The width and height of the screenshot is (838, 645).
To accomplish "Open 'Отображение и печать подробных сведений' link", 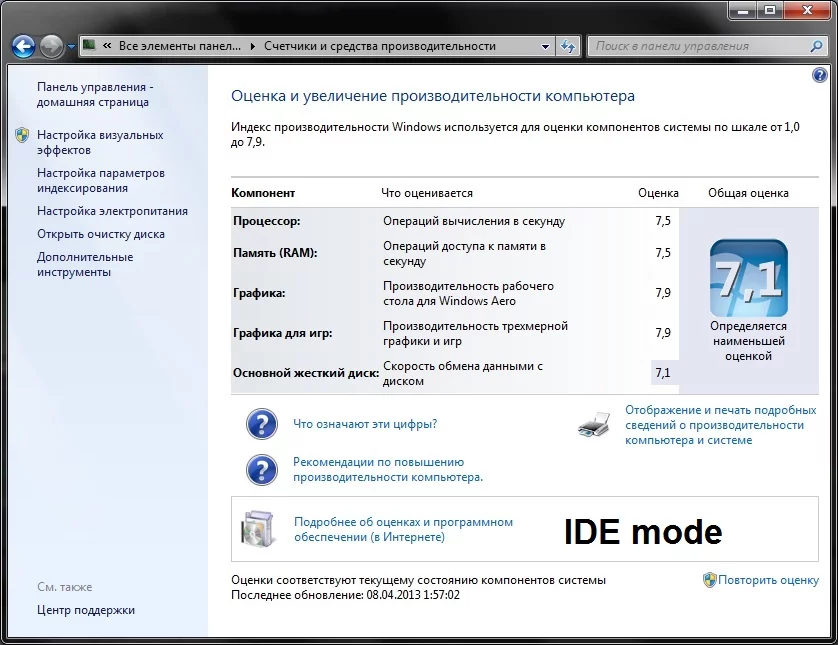I will tap(720, 425).
